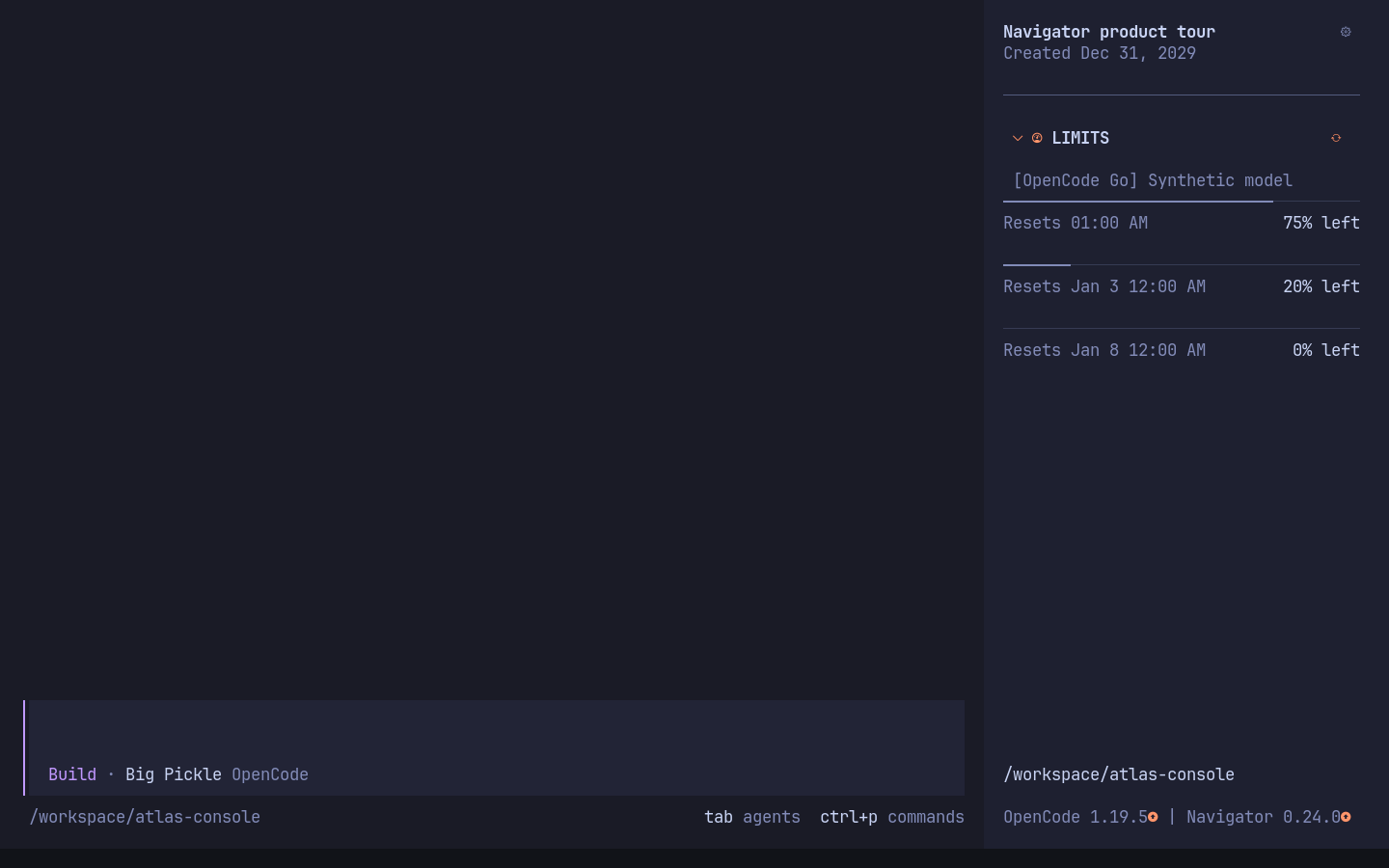Click the ctrl+p commands hint
The height and width of the screenshot is (868, 1389).
point(892,817)
